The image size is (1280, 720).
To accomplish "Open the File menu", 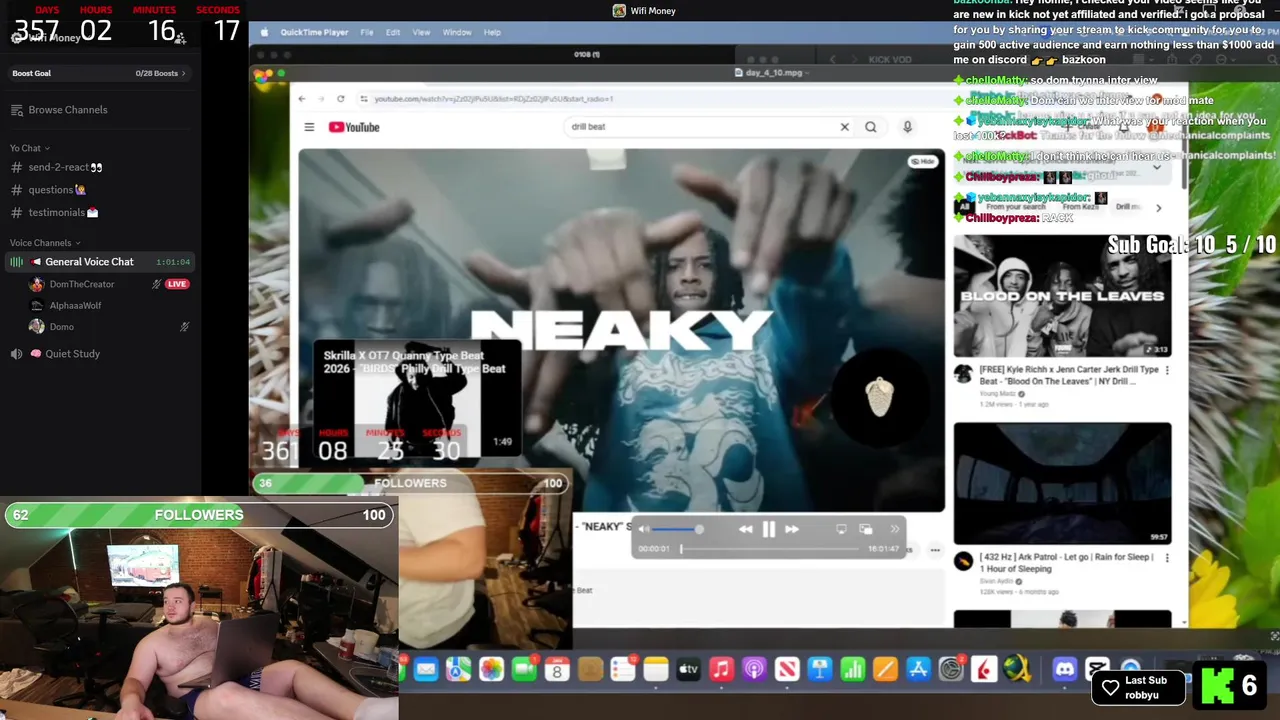I will tap(367, 32).
